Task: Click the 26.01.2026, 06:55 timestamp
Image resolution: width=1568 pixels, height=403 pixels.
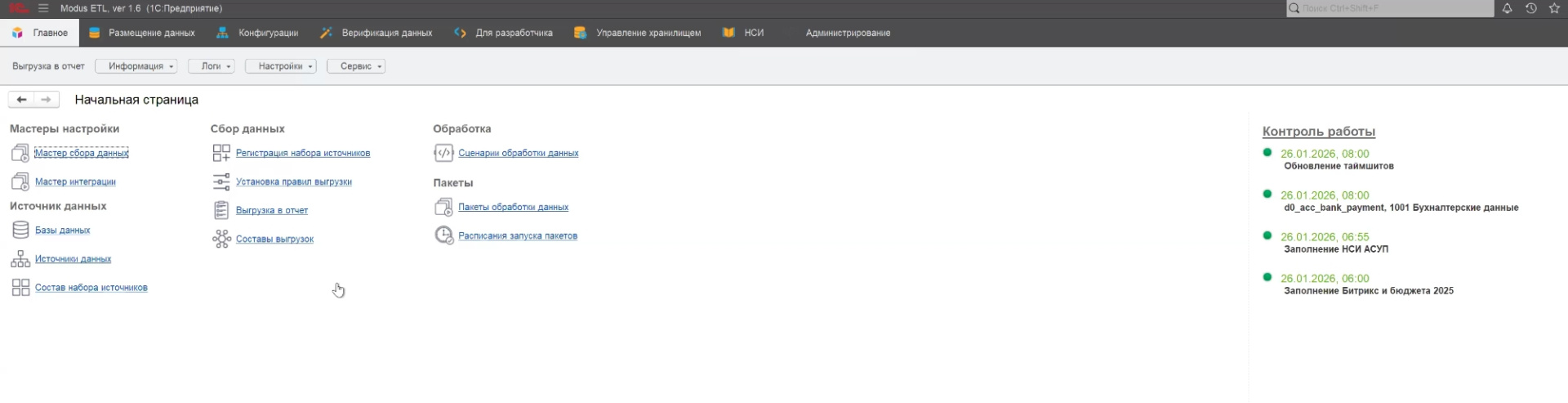Action: click(1325, 237)
